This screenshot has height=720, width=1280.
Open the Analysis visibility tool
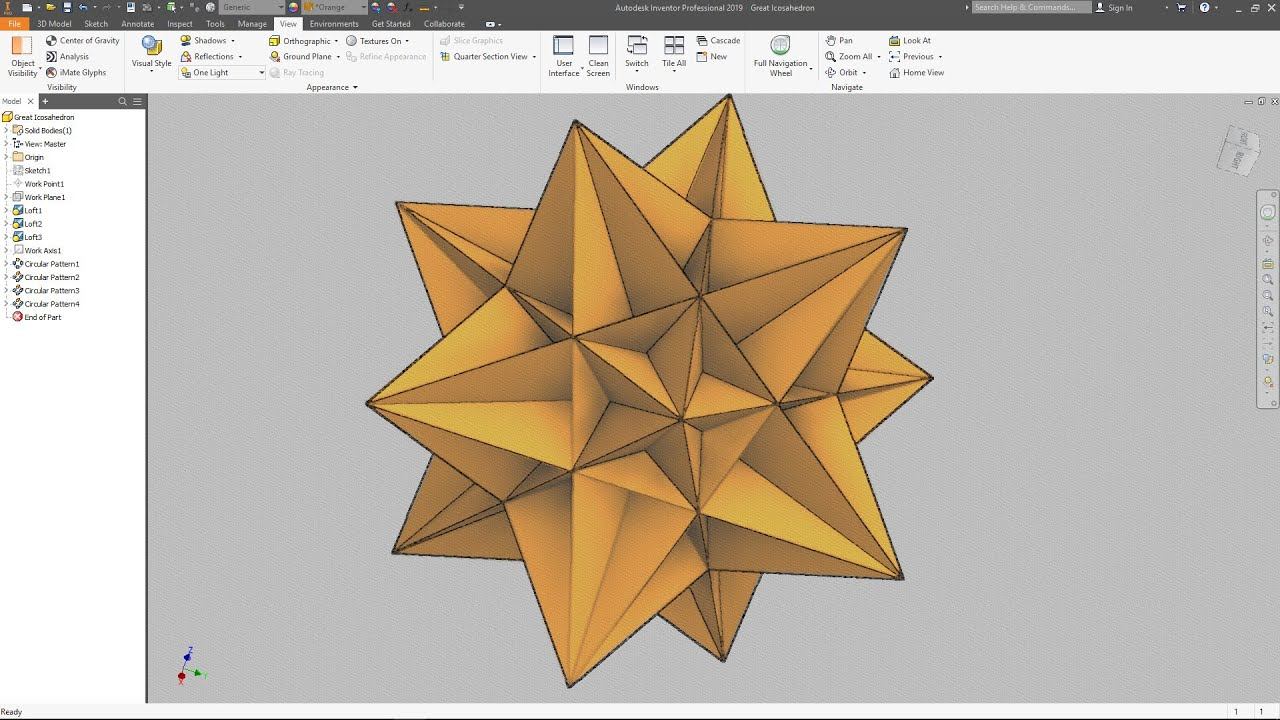click(67, 57)
